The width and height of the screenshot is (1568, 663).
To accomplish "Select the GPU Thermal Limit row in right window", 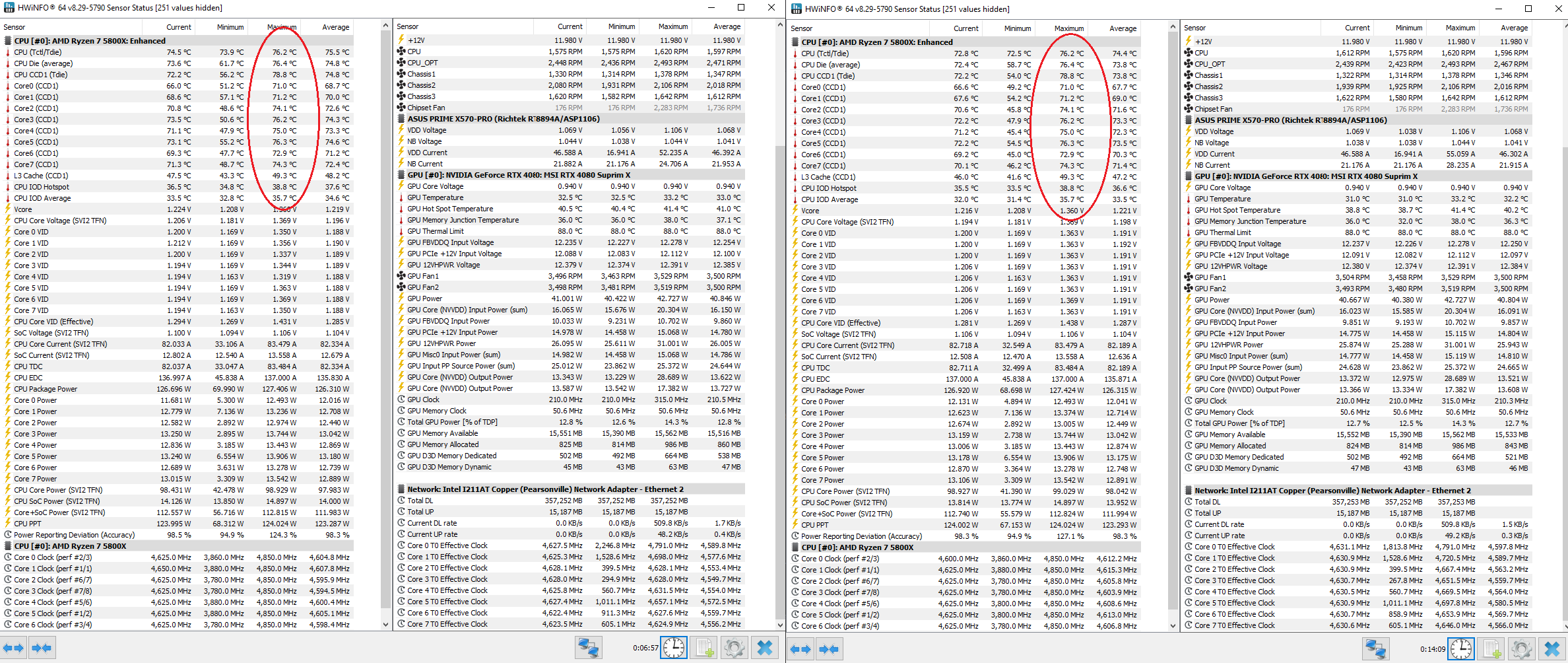I will click(1357, 232).
